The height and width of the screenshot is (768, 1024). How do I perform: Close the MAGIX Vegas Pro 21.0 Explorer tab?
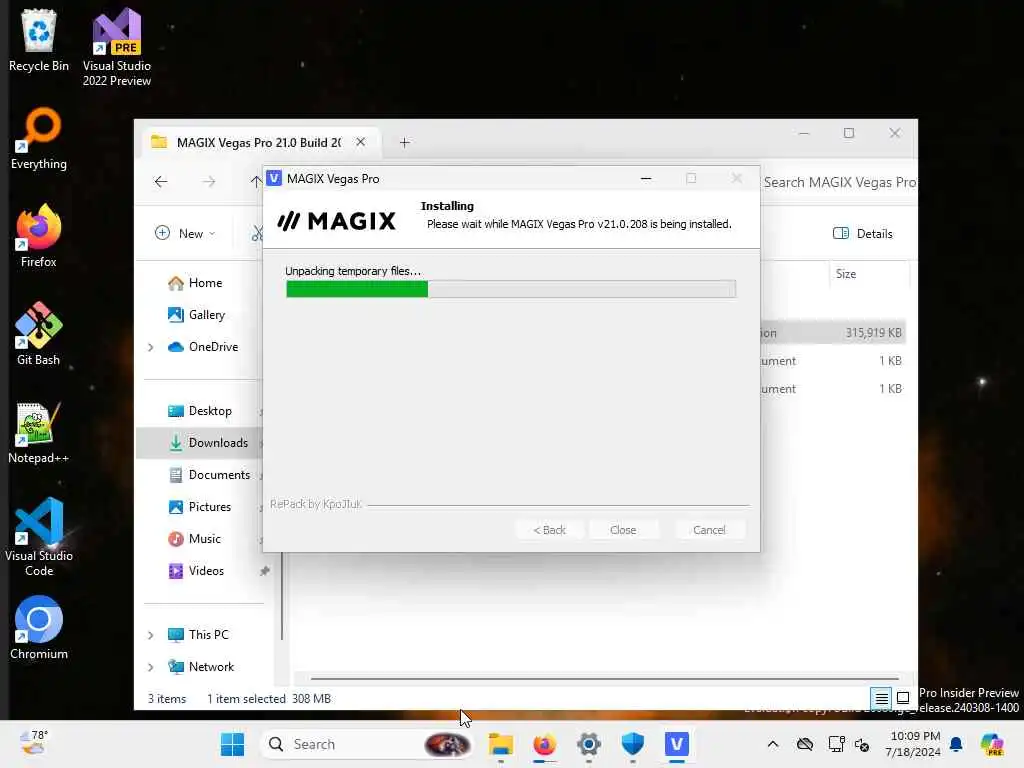pyautogui.click(x=360, y=142)
